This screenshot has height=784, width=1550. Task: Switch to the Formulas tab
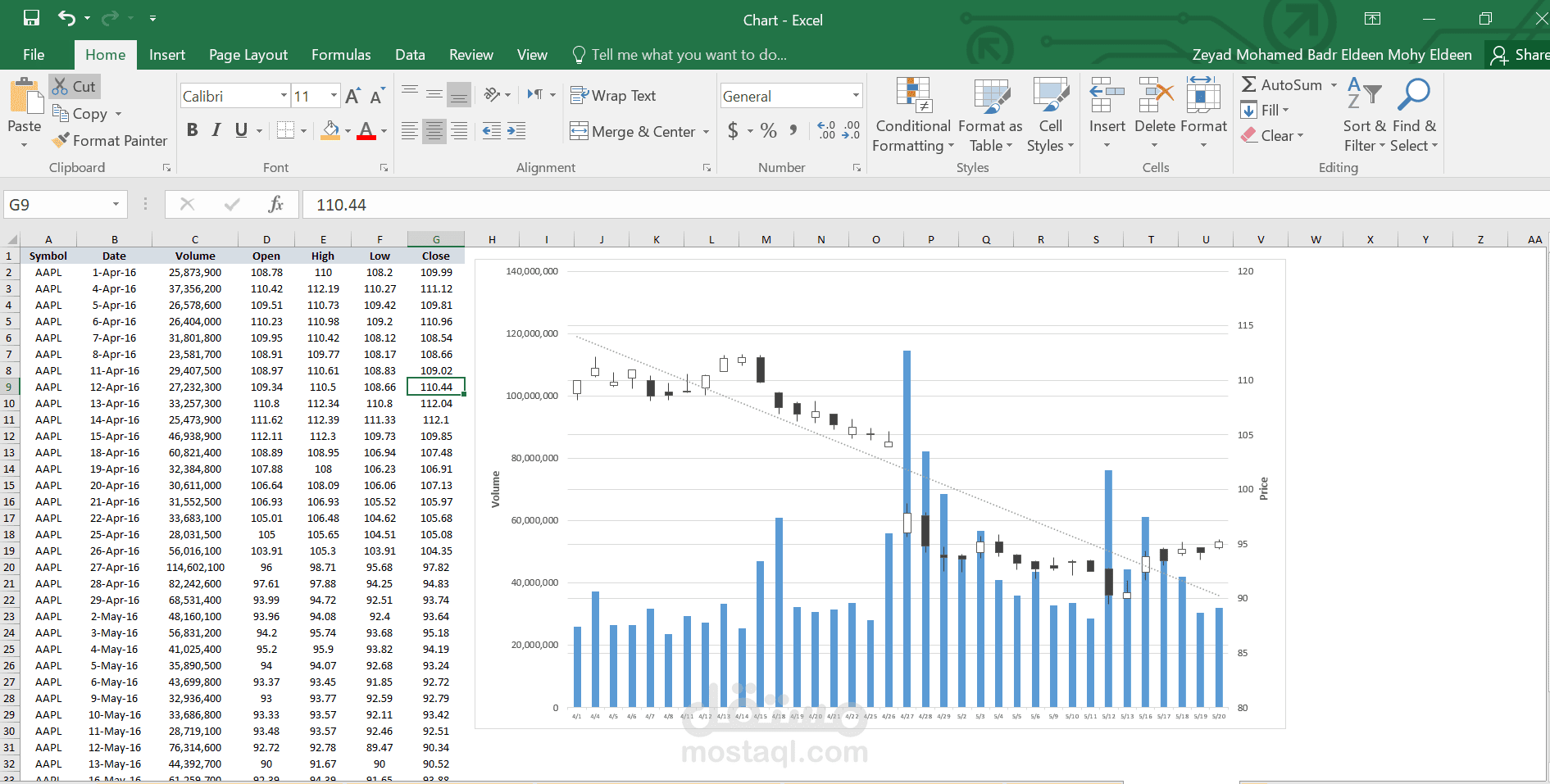(341, 55)
